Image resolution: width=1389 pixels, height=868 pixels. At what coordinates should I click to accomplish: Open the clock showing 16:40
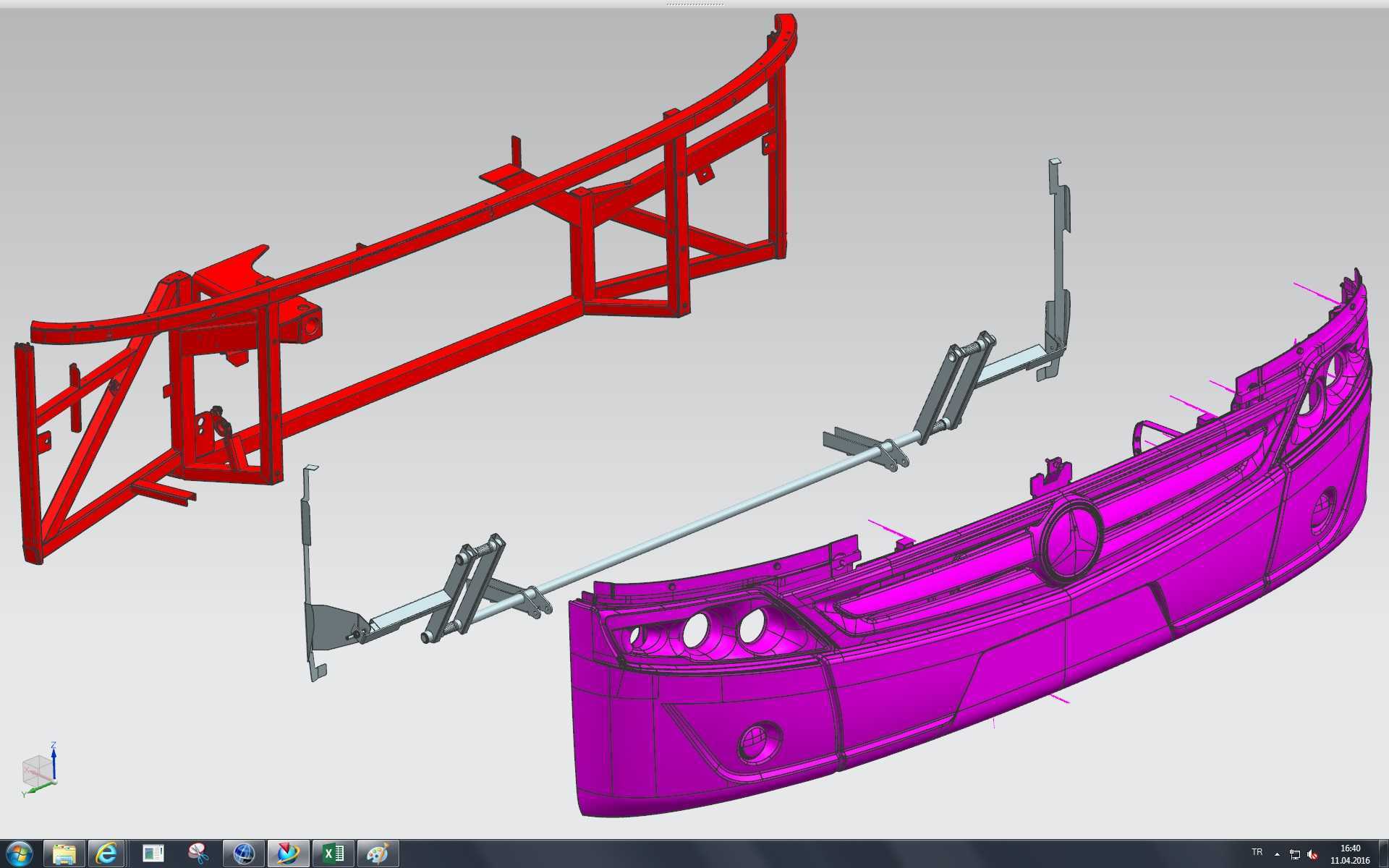click(x=1350, y=854)
